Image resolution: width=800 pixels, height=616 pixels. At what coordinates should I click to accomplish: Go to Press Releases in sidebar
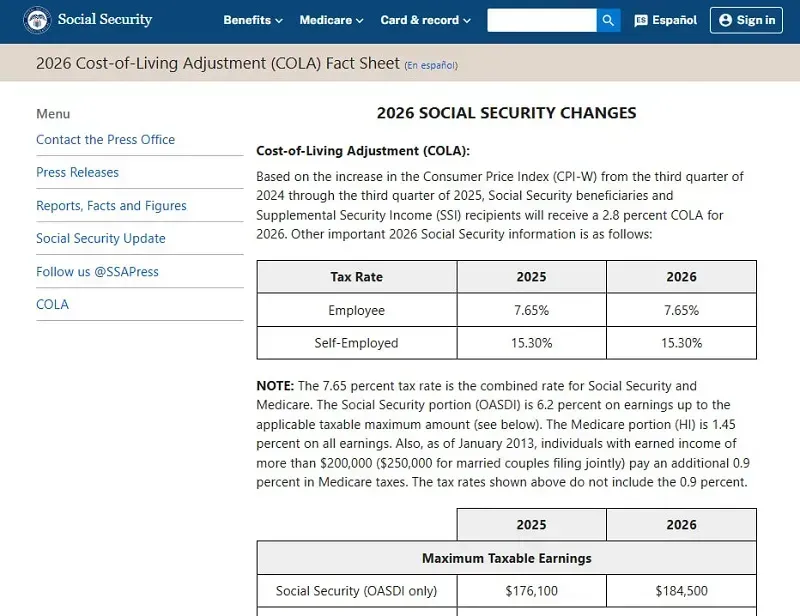tap(77, 173)
